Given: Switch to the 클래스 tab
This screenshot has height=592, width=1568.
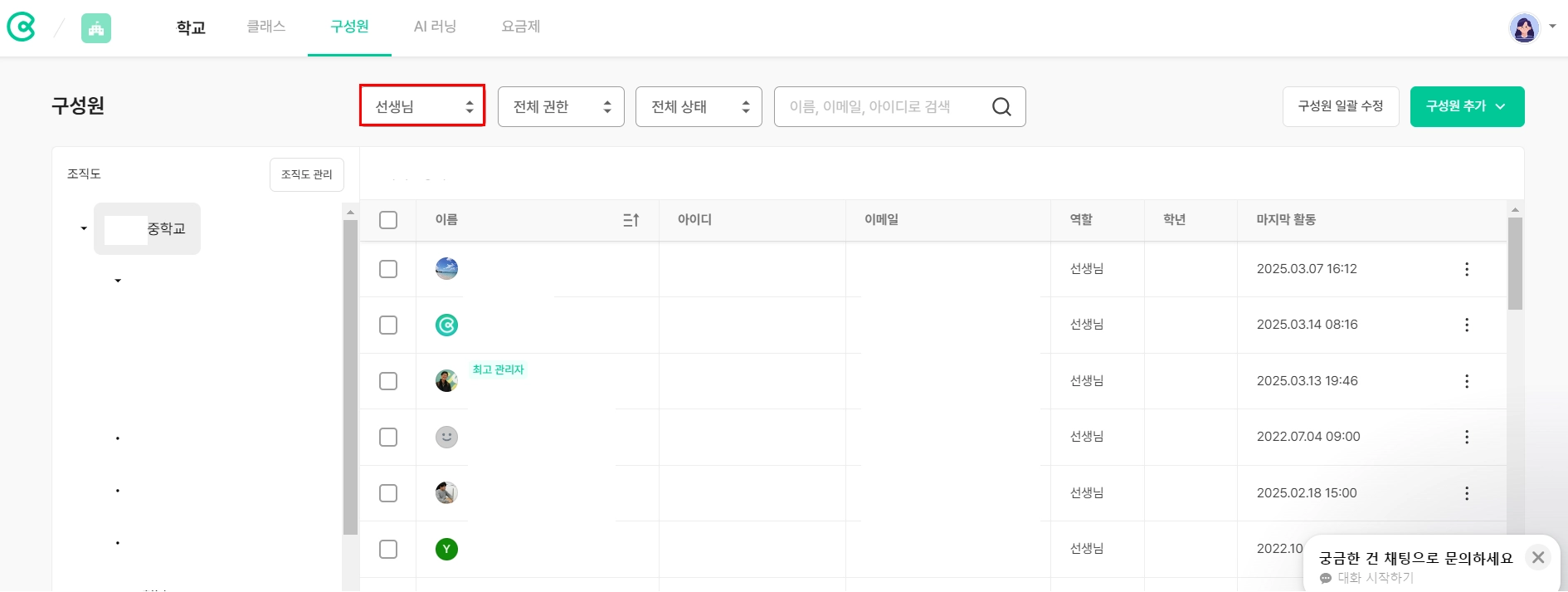Looking at the screenshot, I should [x=266, y=27].
